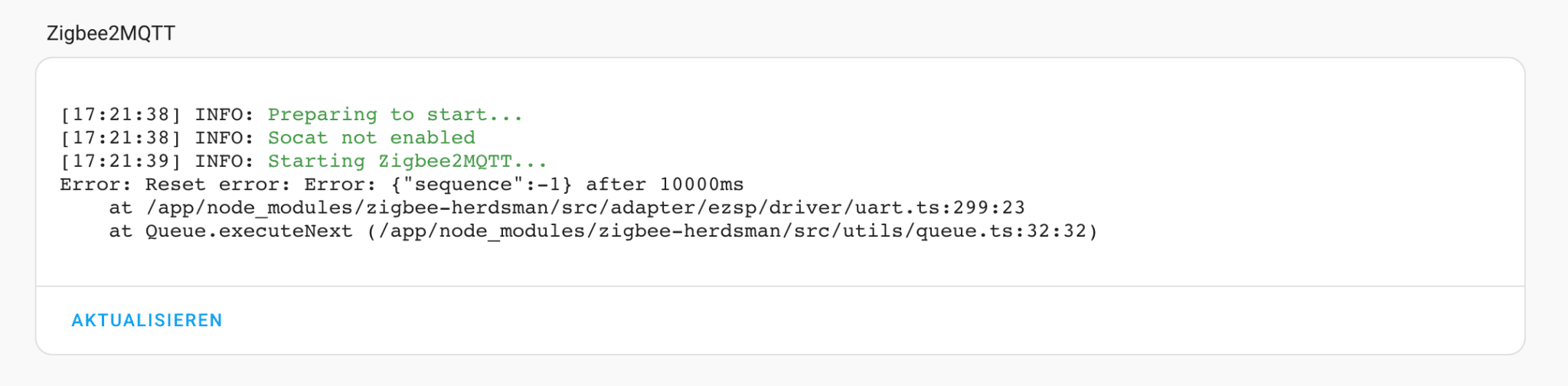Click the Queue.executeNext stack trace entry
Viewport: 1568px width, 386px height.
pyautogui.click(x=249, y=231)
